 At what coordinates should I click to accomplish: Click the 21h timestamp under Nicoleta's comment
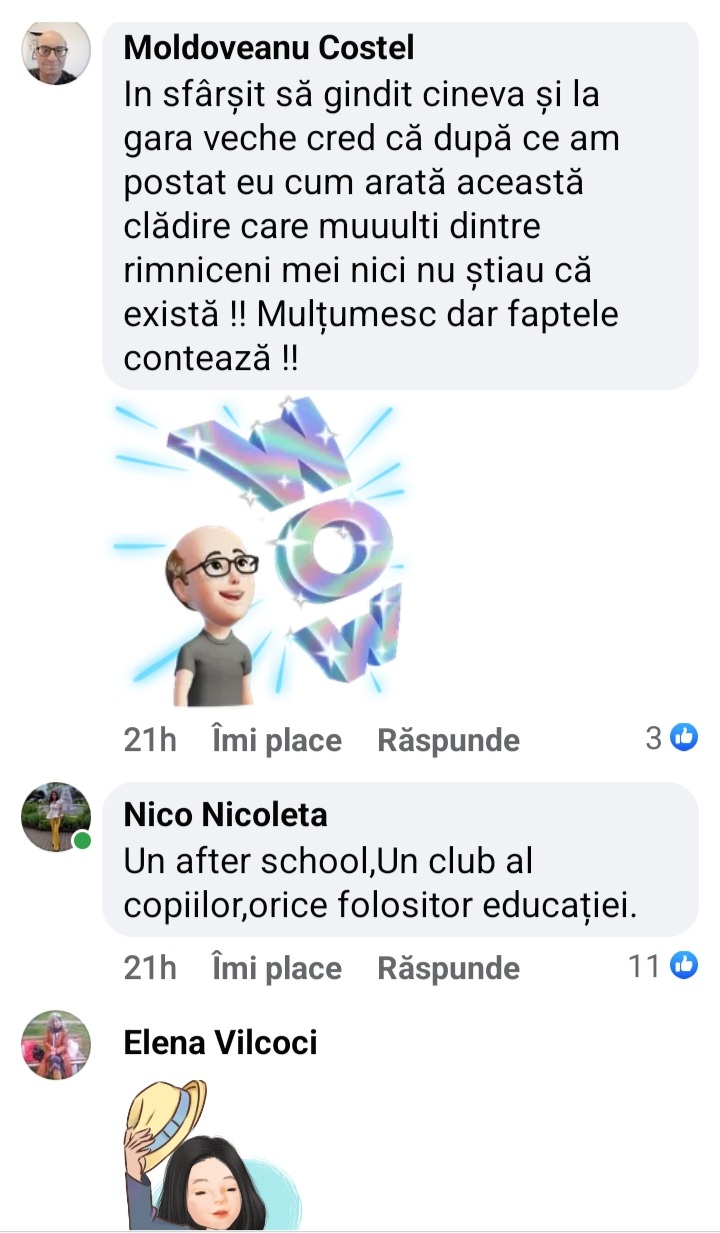(150, 968)
